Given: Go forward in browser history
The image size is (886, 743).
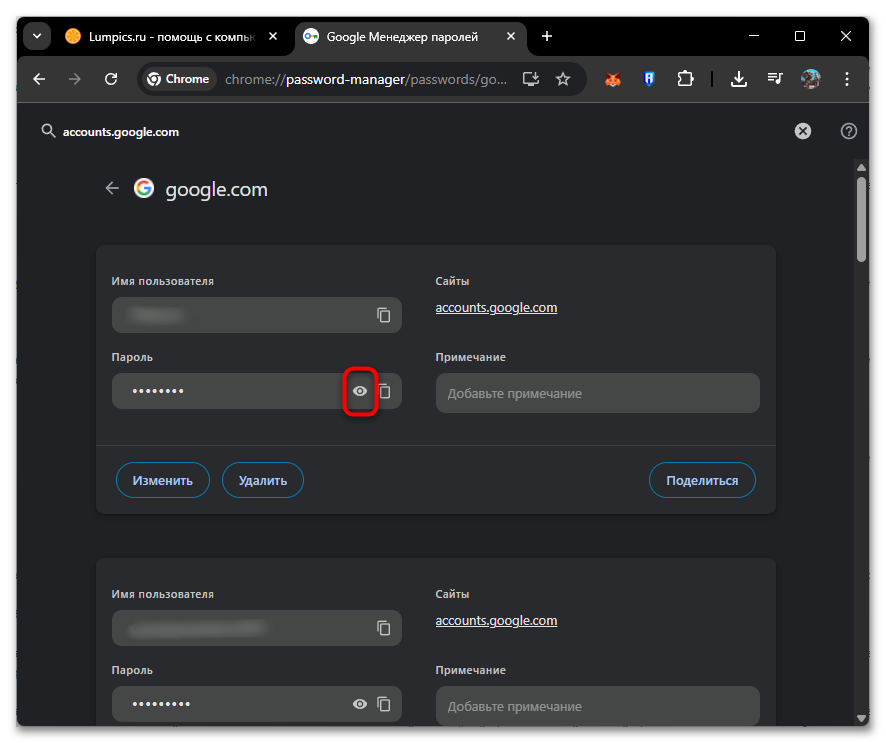Looking at the screenshot, I should tap(75, 79).
